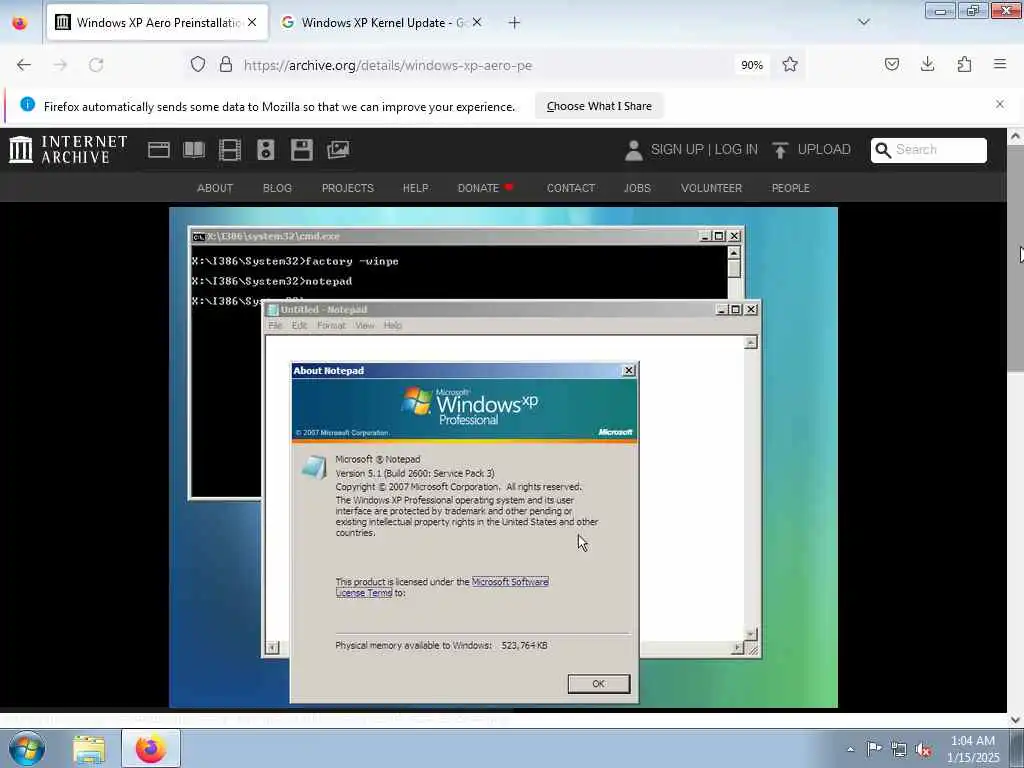Show hidden tray icons arrow
This screenshot has height=768, width=1024.
point(850,749)
